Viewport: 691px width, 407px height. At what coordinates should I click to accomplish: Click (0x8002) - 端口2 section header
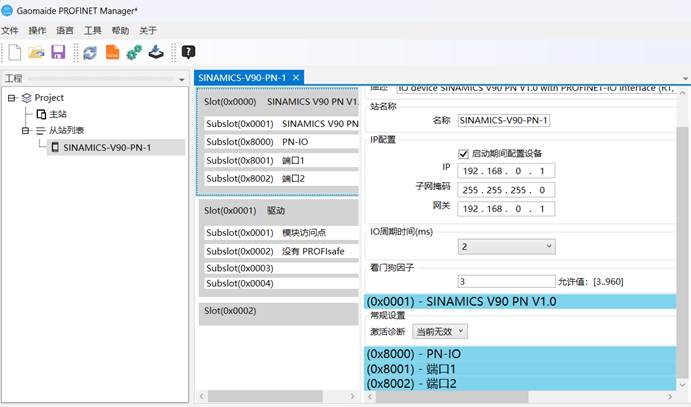(x=520, y=384)
